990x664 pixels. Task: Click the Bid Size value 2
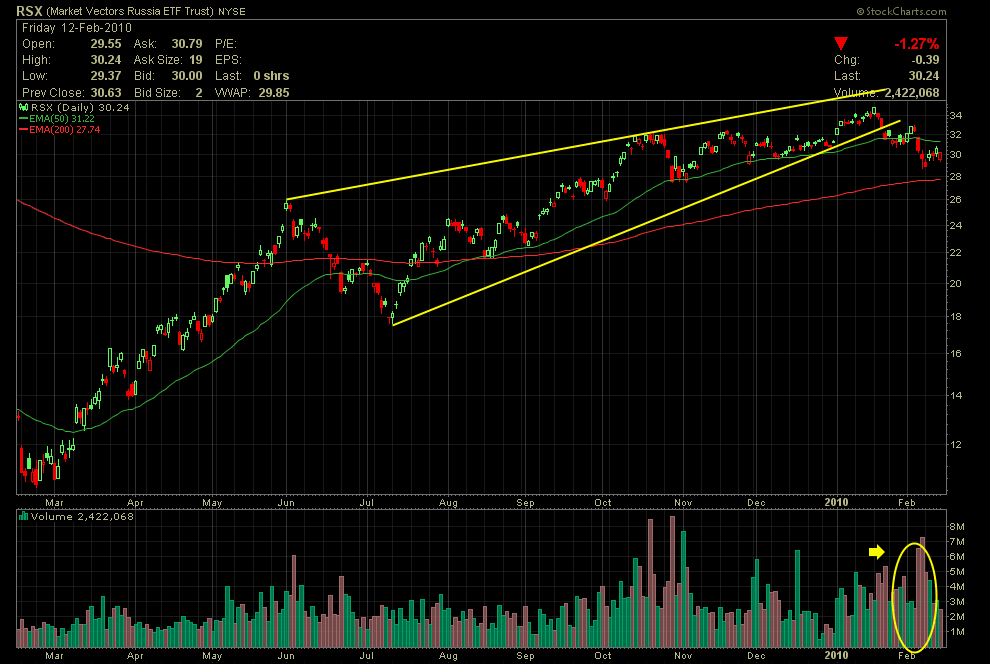pos(199,92)
